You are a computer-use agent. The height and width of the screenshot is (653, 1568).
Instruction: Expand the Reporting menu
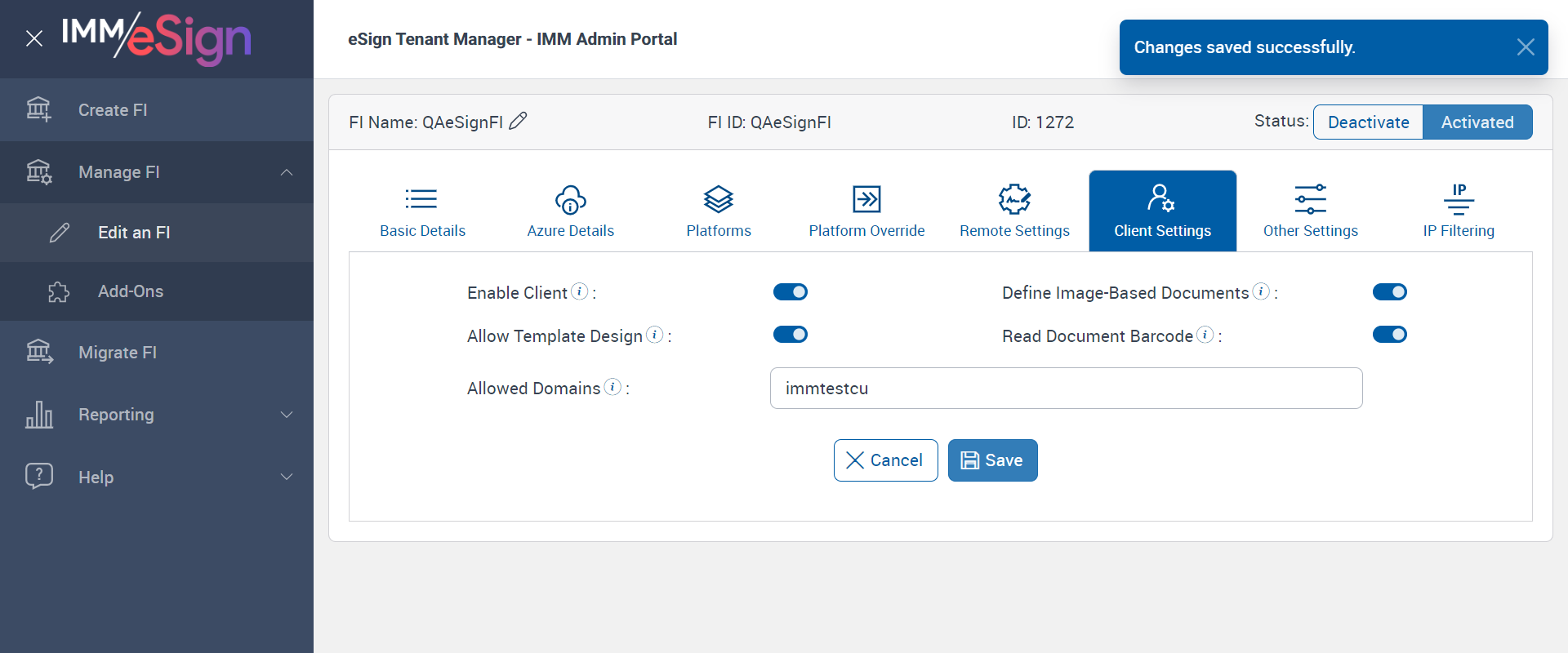tap(287, 415)
